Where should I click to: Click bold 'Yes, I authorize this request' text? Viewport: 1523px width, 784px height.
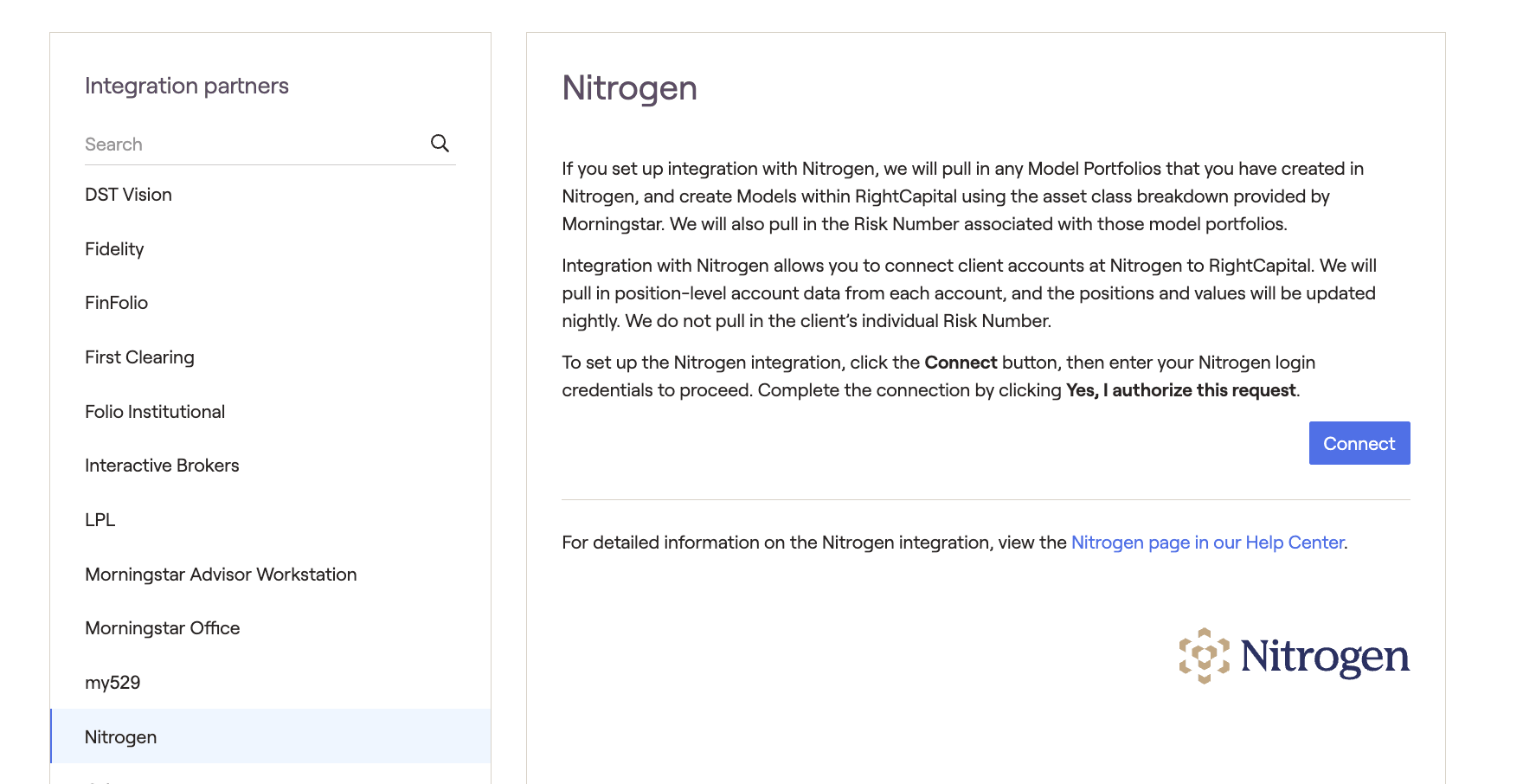tap(1180, 390)
